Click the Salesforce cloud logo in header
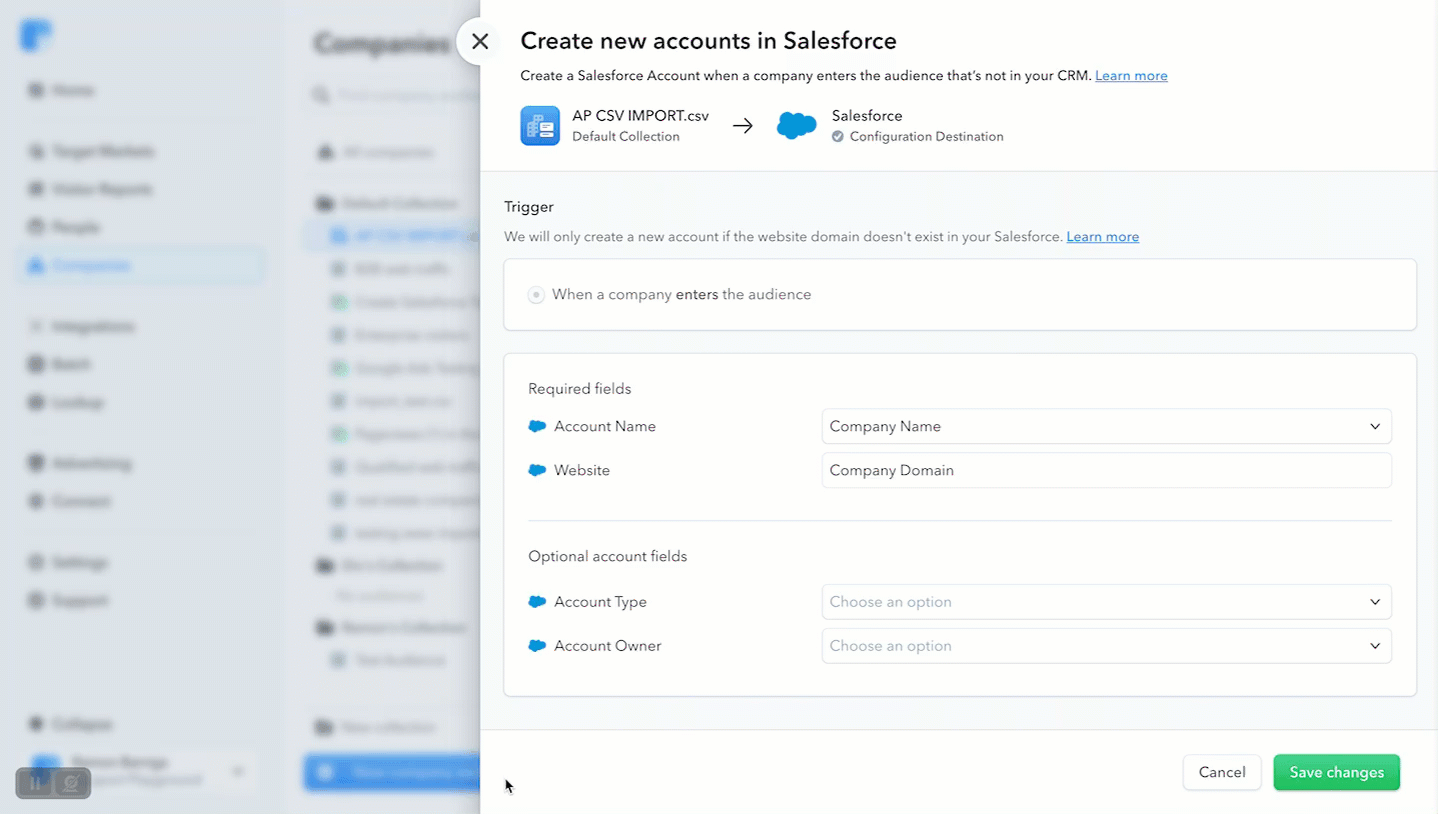The height and width of the screenshot is (814, 1438). [x=797, y=126]
